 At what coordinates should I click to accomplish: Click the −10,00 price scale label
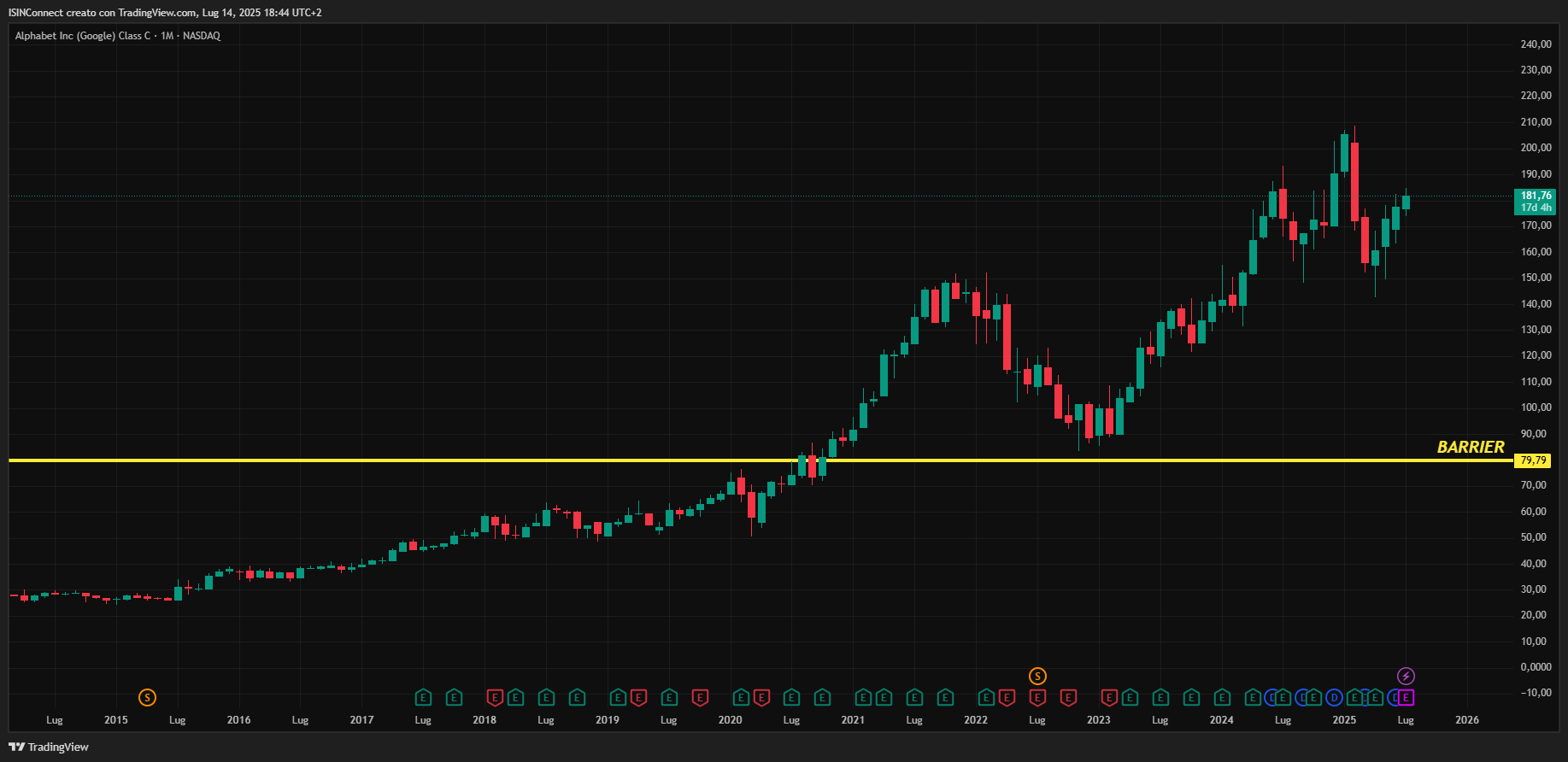(1536, 693)
